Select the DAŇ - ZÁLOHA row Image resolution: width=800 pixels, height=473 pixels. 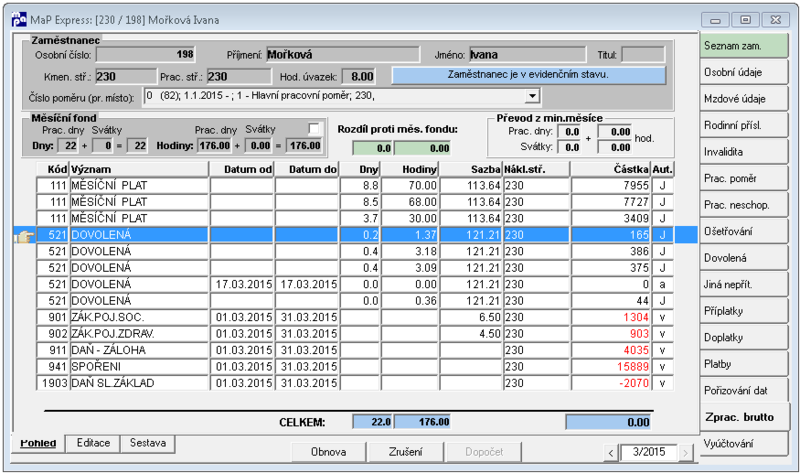(x=355, y=351)
